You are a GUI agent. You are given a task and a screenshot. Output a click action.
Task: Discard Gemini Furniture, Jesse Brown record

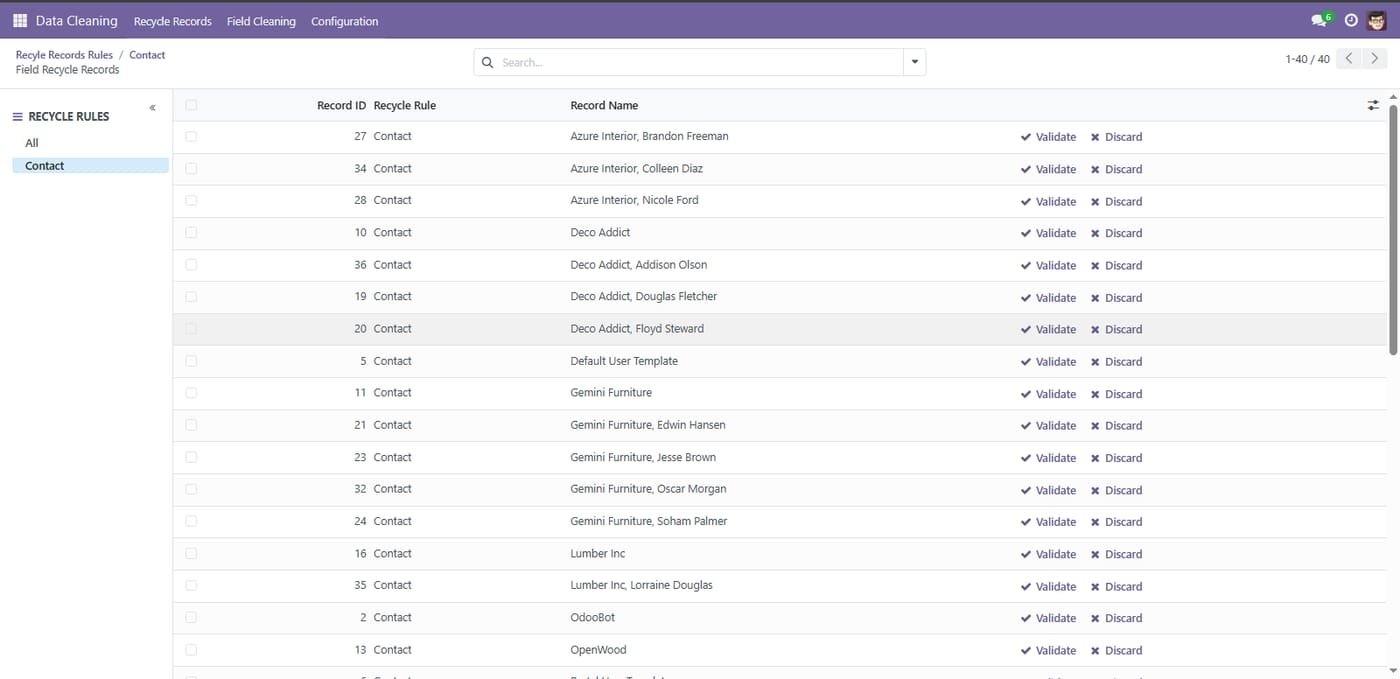pyautogui.click(x=1116, y=458)
